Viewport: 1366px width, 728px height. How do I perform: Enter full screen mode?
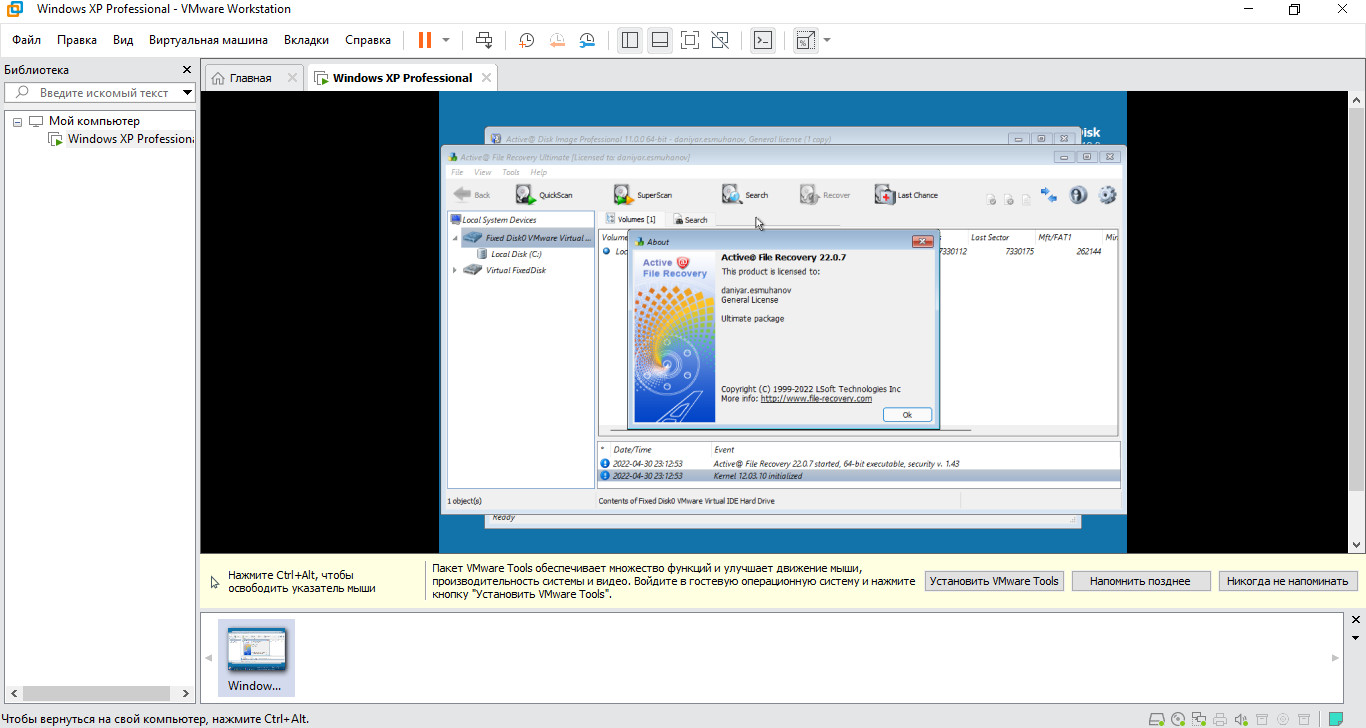coord(689,40)
